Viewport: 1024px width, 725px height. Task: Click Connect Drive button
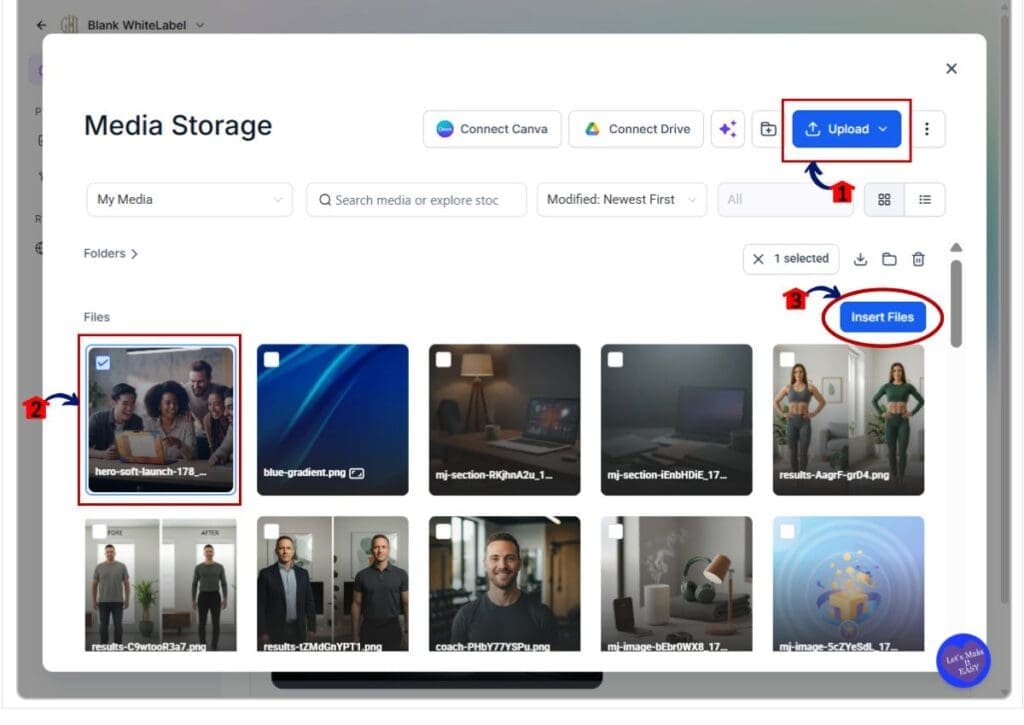coord(636,129)
